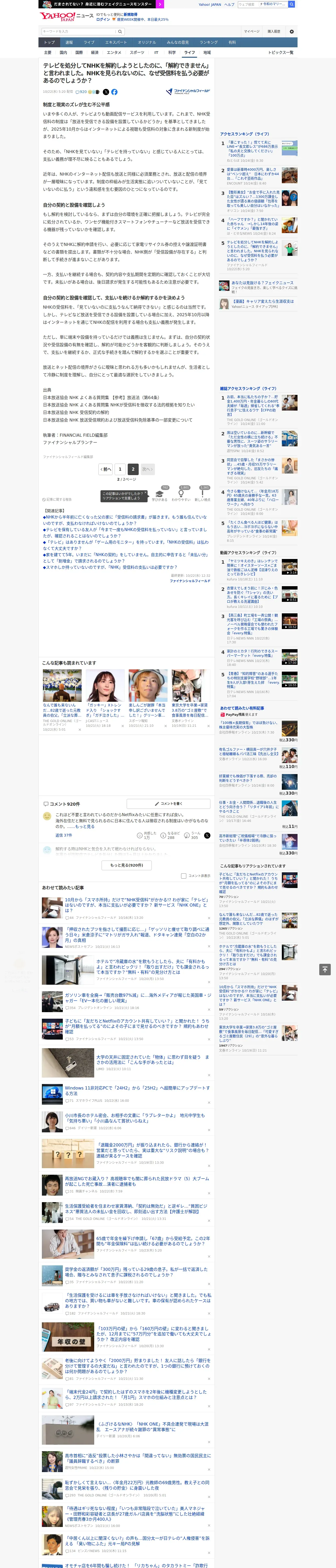Screen dimensions: 336x1568
Task: Share the article on Facebook
Action: point(114,92)
